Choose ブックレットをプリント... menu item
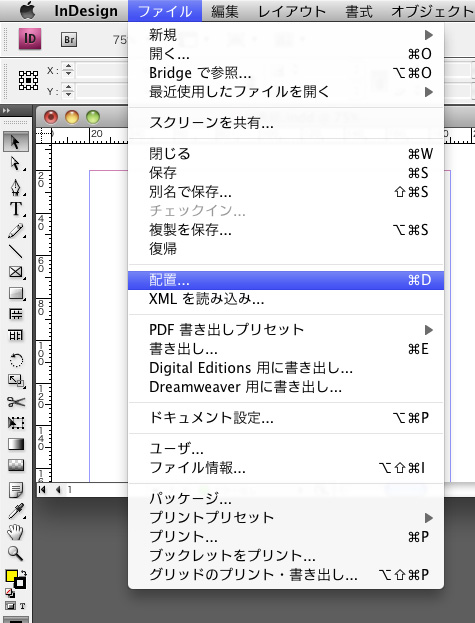 286,556
